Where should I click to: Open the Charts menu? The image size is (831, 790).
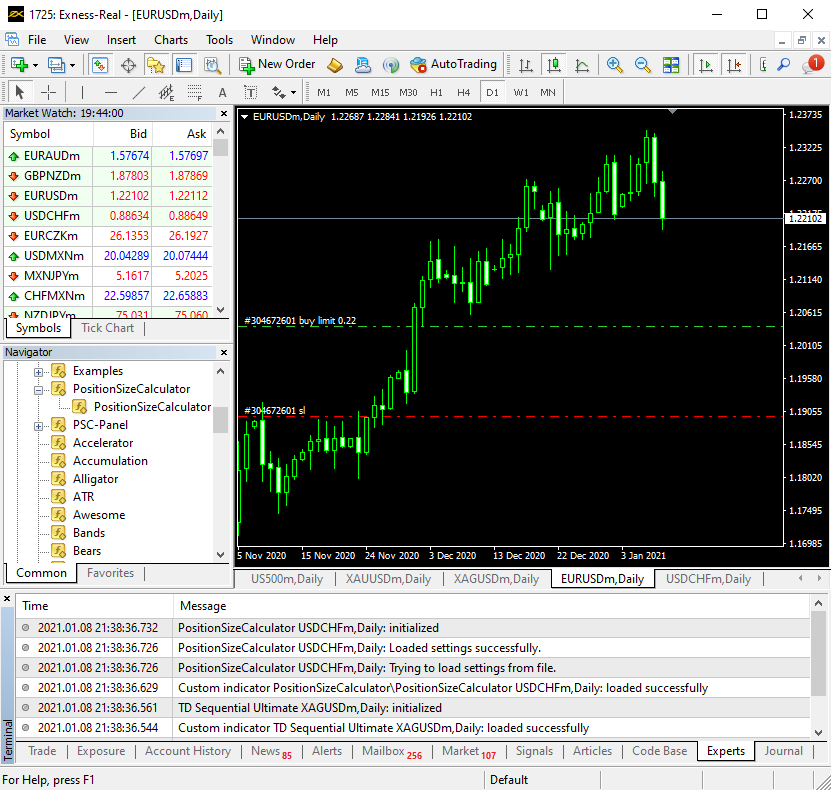pos(171,40)
